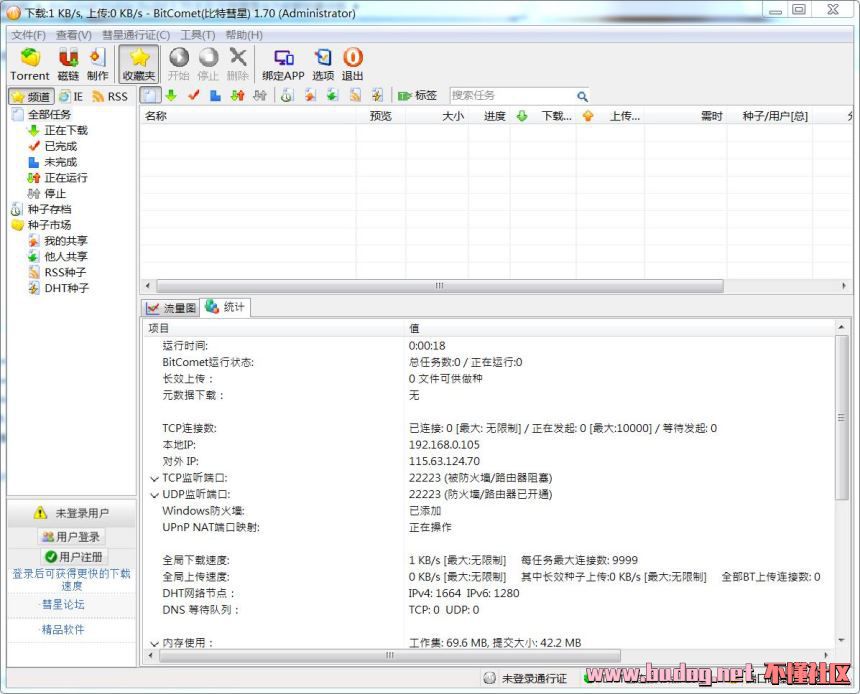Open the 文件(F) menu
860x694 pixels.
[x=29, y=35]
